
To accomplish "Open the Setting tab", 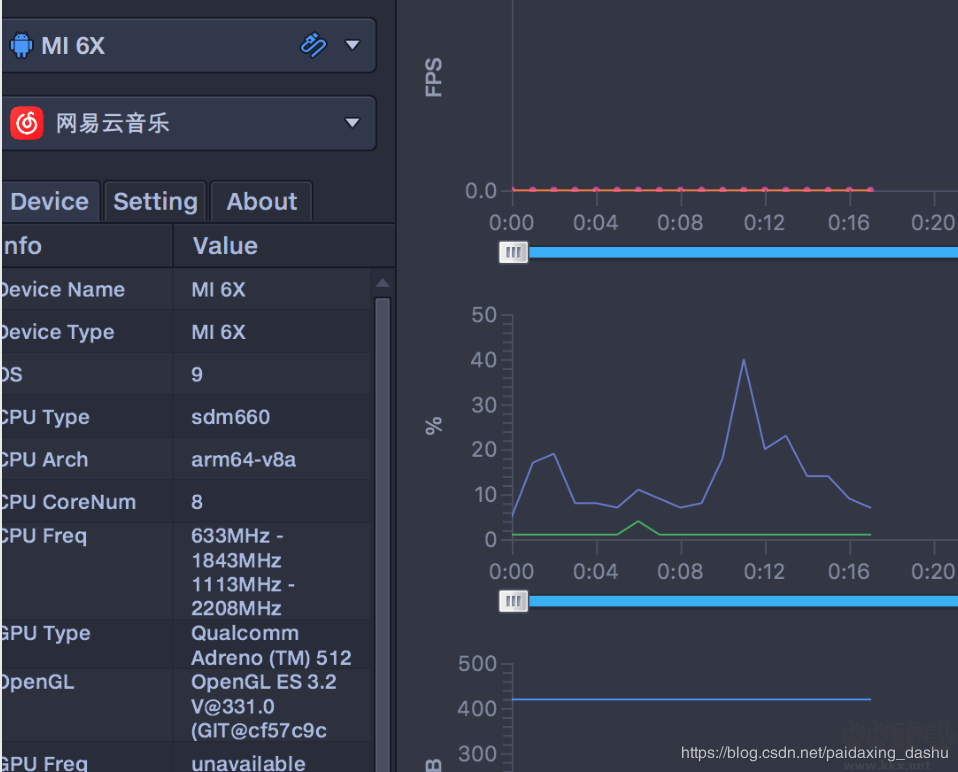I will pos(155,202).
